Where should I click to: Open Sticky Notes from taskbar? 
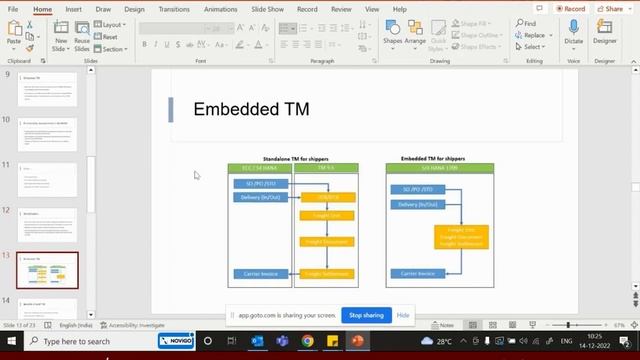(x=332, y=341)
